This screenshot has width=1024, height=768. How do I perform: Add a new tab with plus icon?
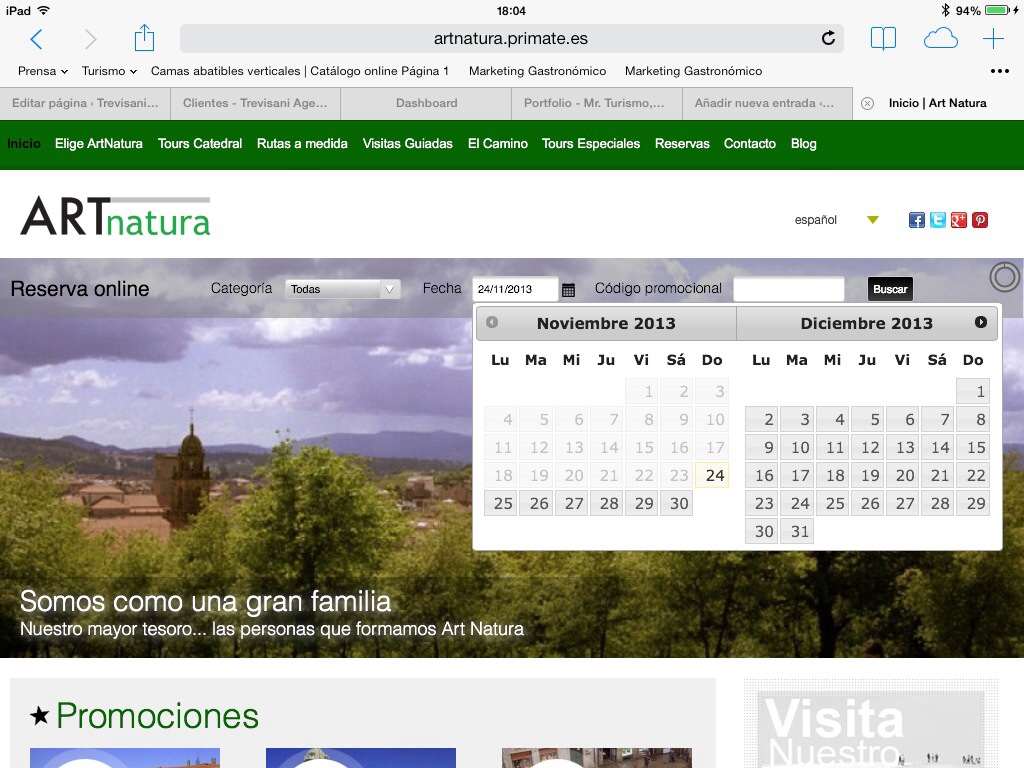pyautogui.click(x=993, y=39)
